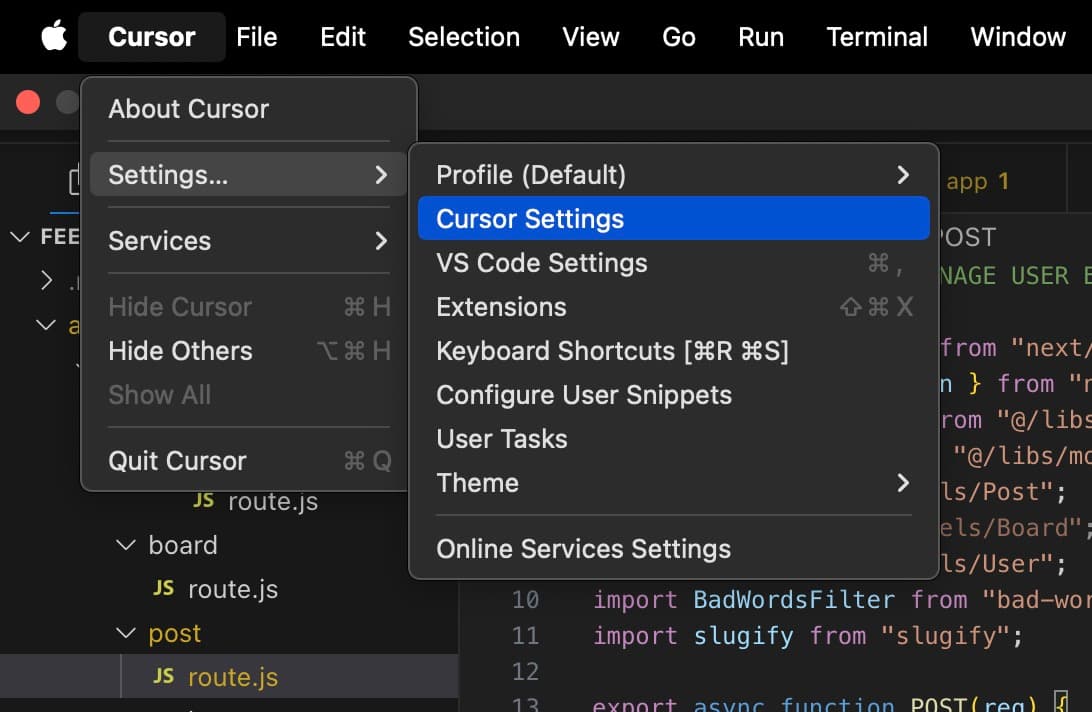Collapse the post folder
This screenshot has width=1092, height=712.
[125, 633]
